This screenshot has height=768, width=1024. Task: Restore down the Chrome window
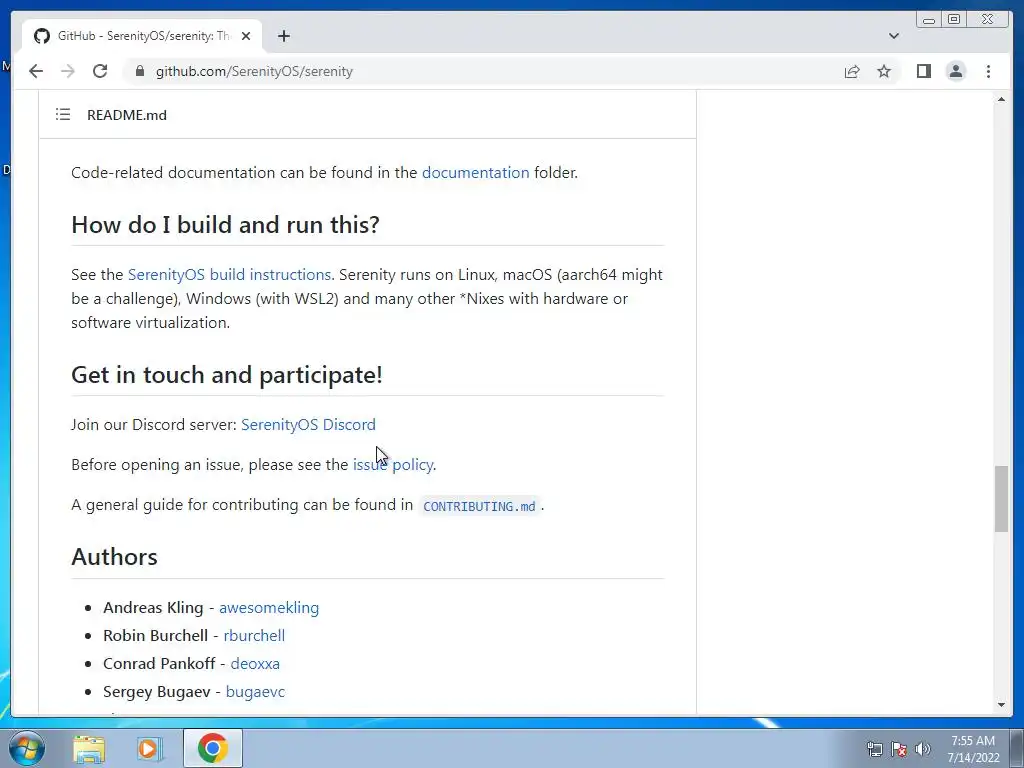(x=954, y=20)
